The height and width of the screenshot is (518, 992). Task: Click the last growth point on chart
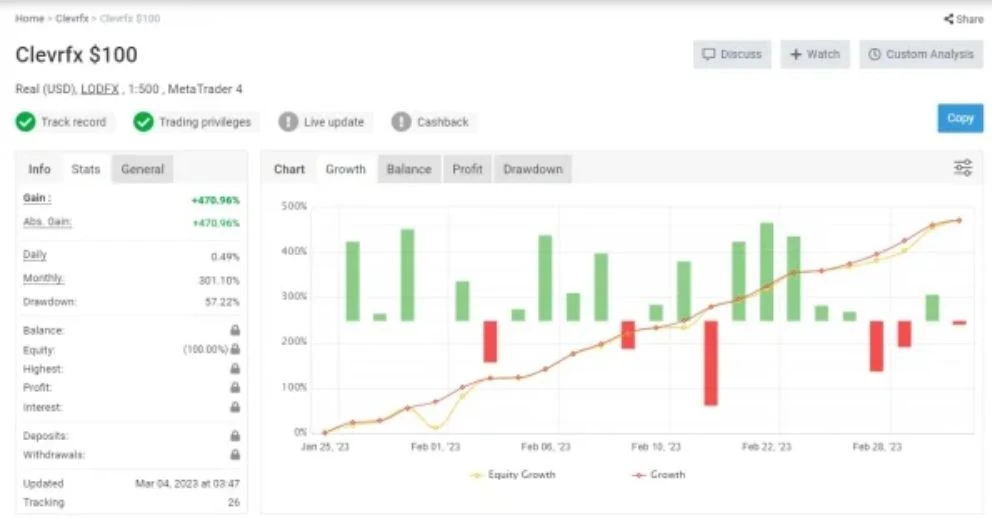[x=959, y=221]
